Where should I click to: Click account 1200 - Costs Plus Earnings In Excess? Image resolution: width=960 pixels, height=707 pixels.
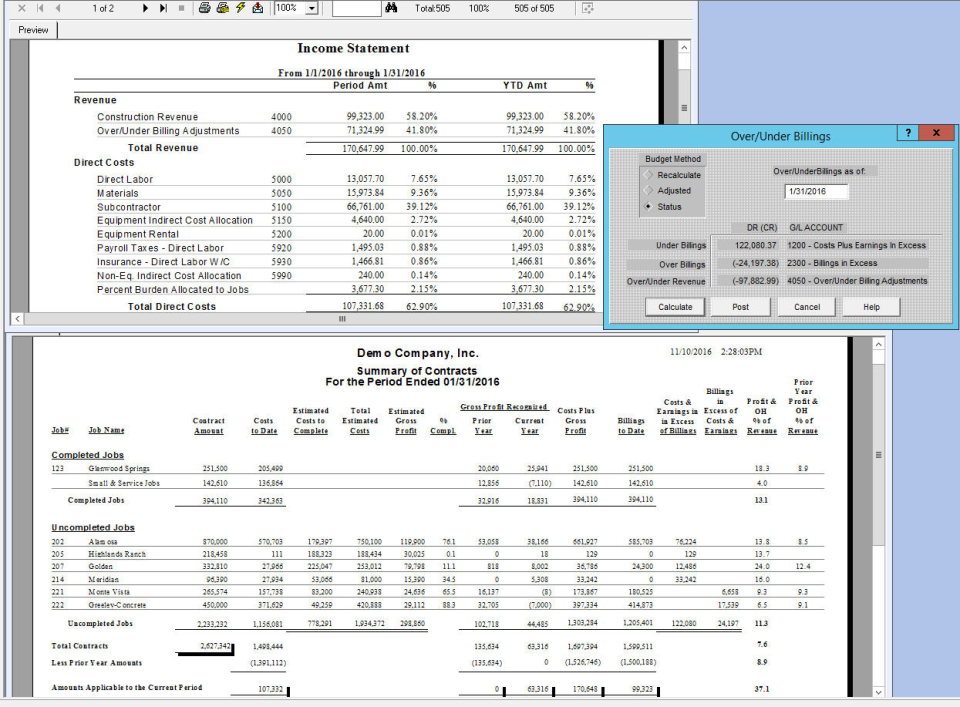click(x=857, y=245)
